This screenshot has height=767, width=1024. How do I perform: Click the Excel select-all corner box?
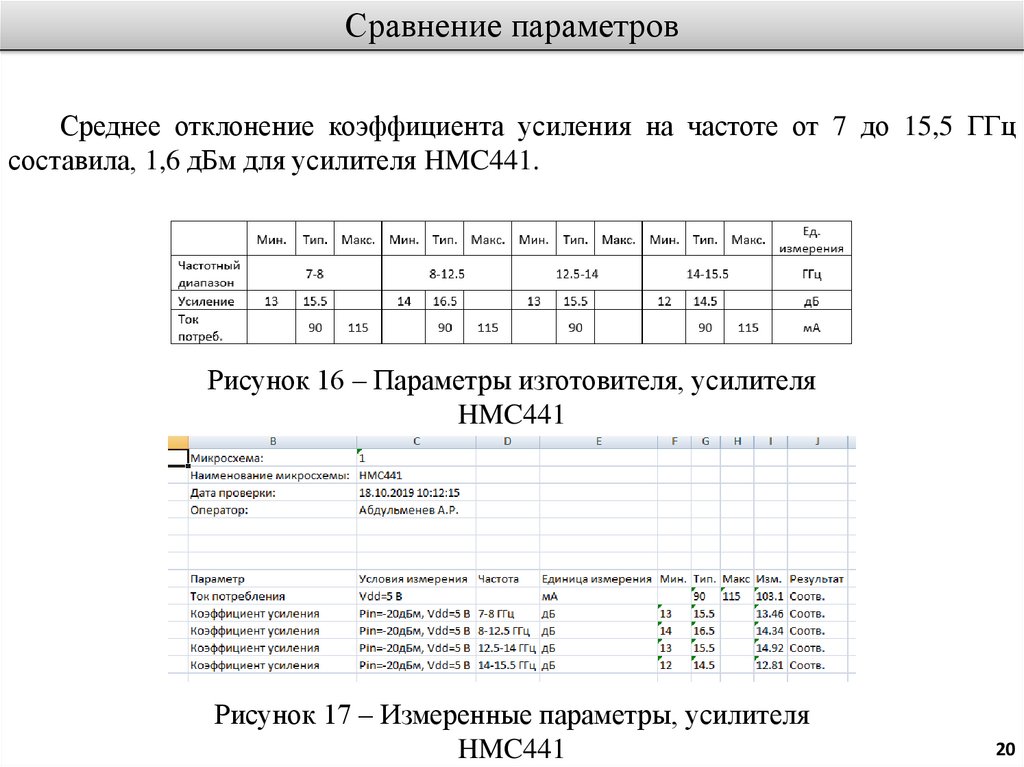tap(177, 441)
